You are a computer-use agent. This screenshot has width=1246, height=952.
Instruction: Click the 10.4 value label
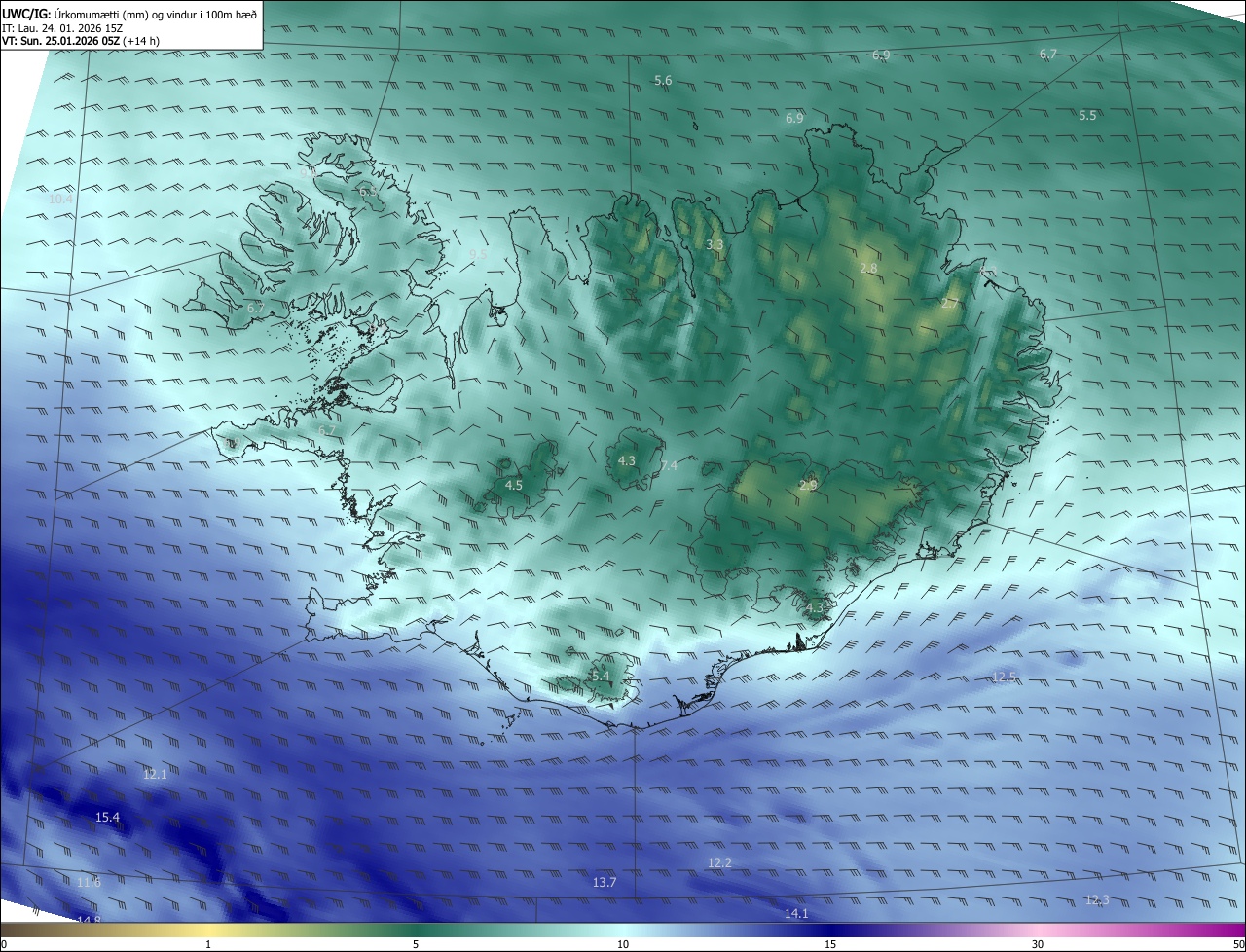click(x=61, y=199)
